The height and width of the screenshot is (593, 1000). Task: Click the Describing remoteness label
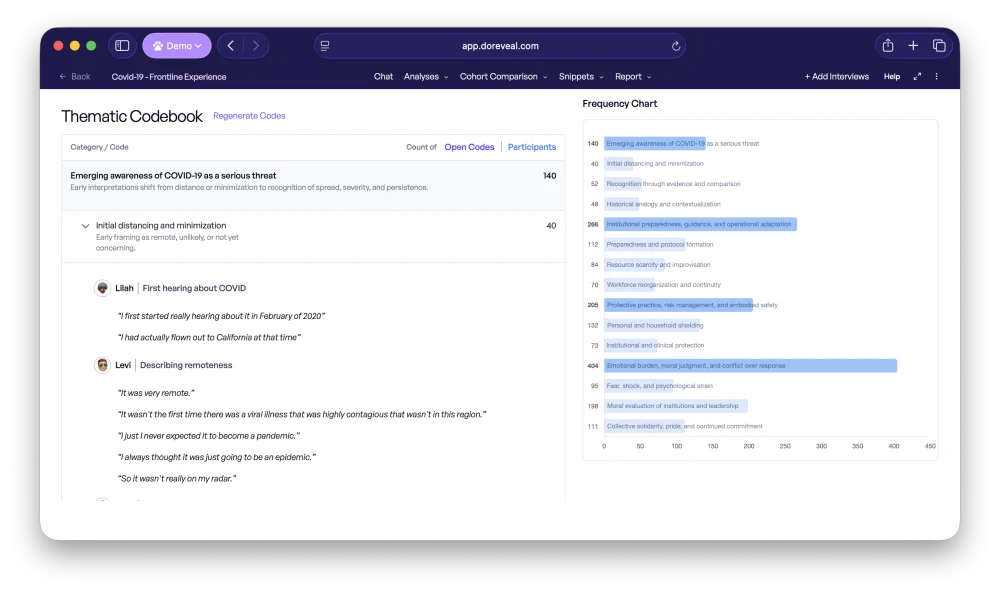[186, 365]
